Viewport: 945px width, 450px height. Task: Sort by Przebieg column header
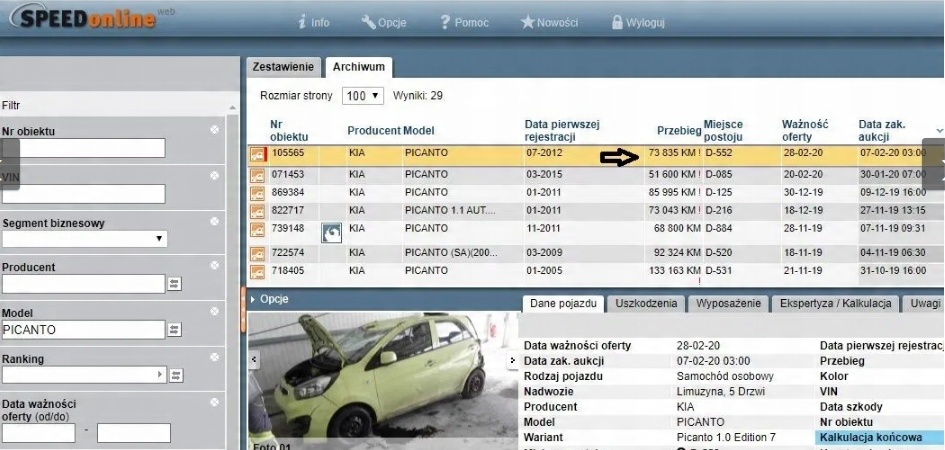(677, 131)
